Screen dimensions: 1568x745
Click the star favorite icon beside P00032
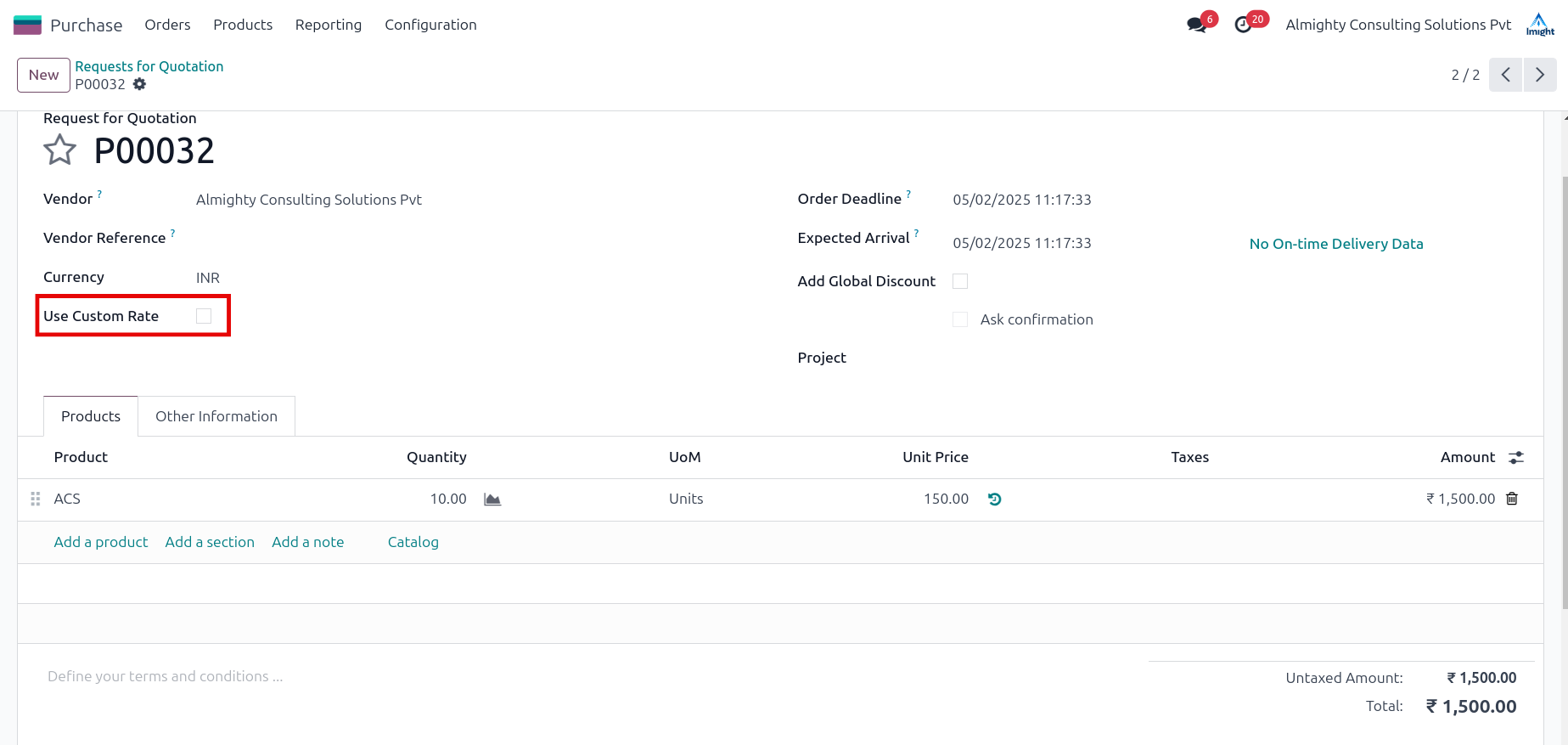59,150
